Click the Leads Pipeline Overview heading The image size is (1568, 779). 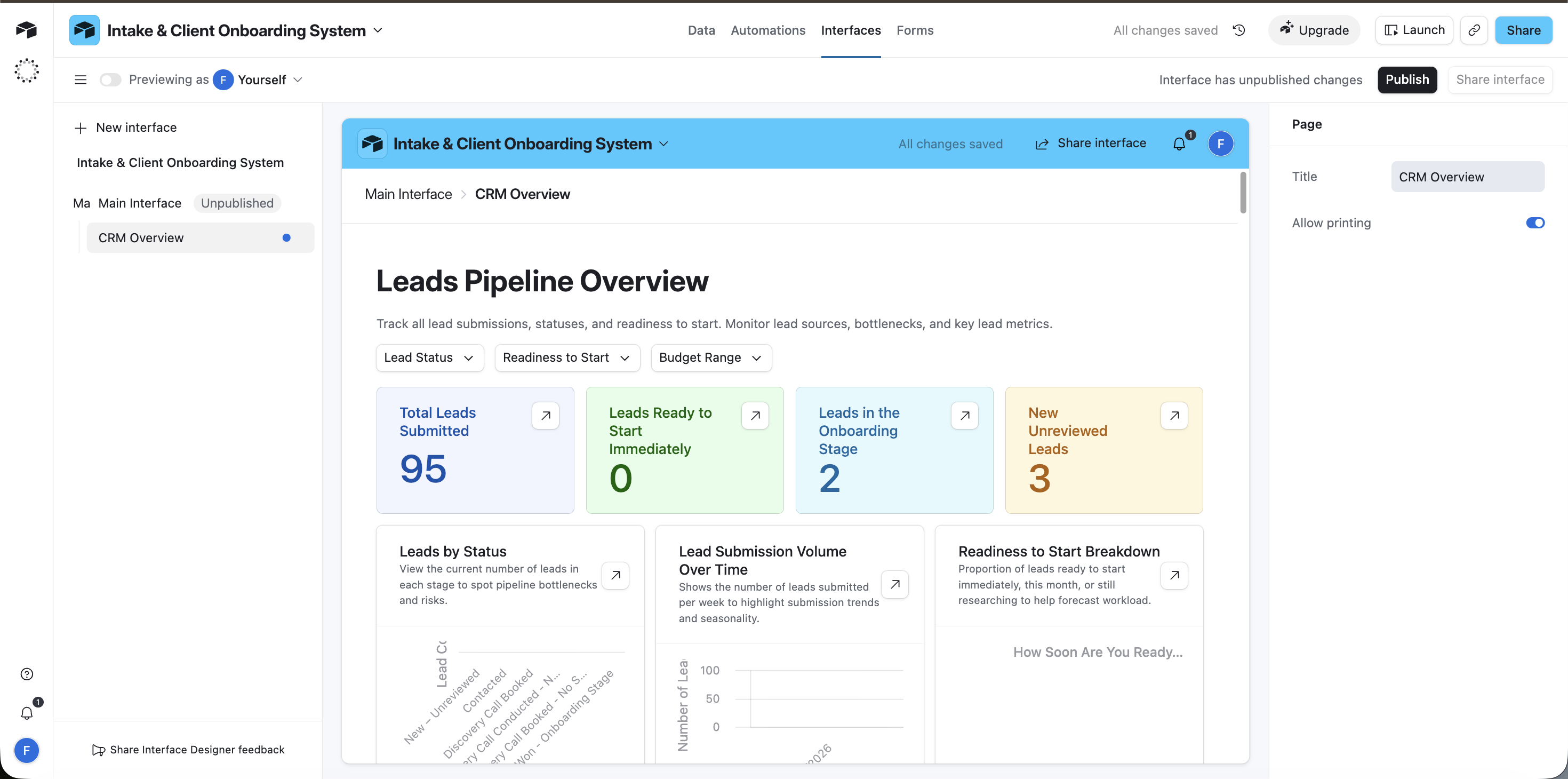tap(542, 281)
